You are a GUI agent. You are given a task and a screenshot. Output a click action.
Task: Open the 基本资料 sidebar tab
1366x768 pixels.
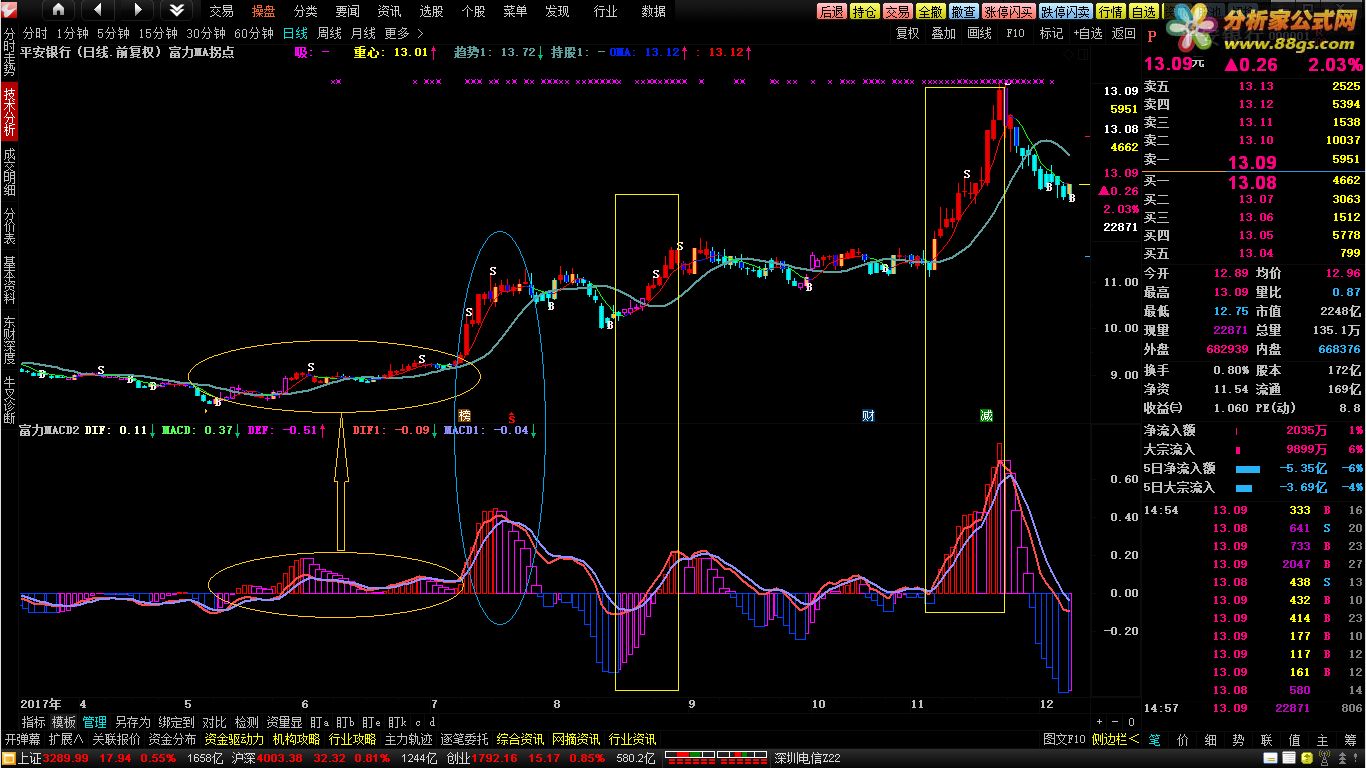click(x=9, y=281)
